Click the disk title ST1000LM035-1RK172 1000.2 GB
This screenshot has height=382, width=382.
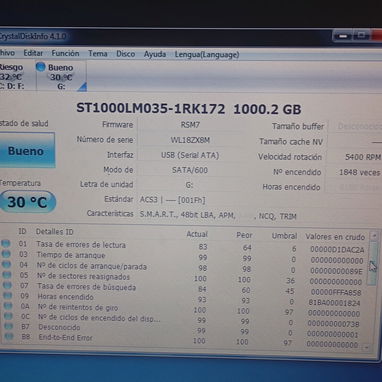pos(189,109)
